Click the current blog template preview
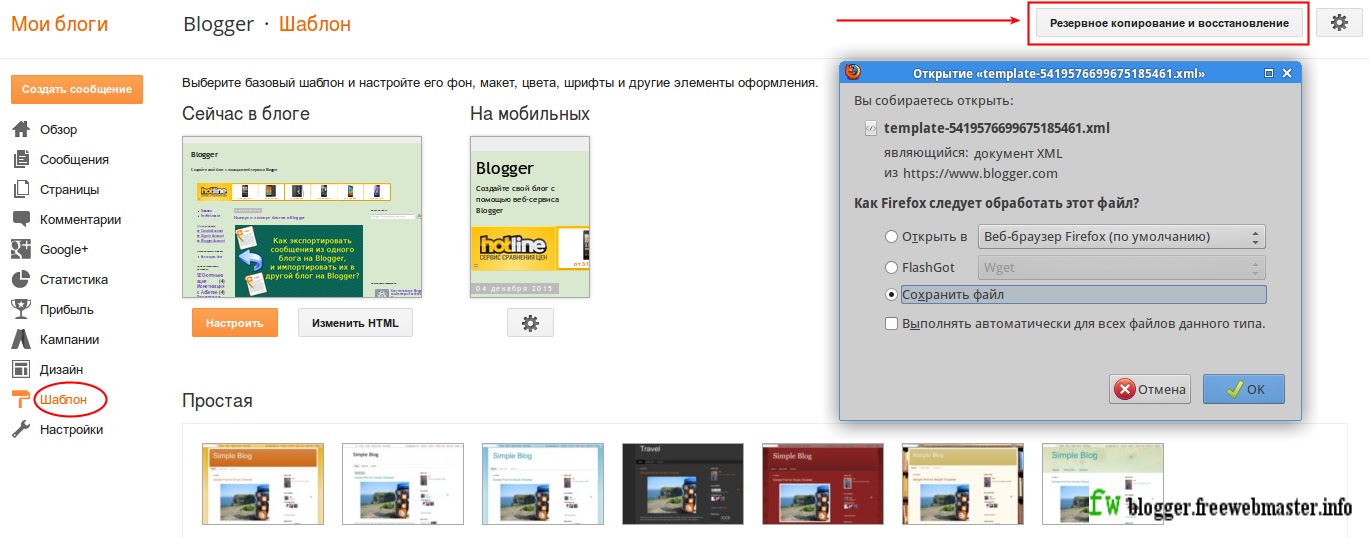Image resolution: width=1369 pixels, height=538 pixels. (x=302, y=217)
